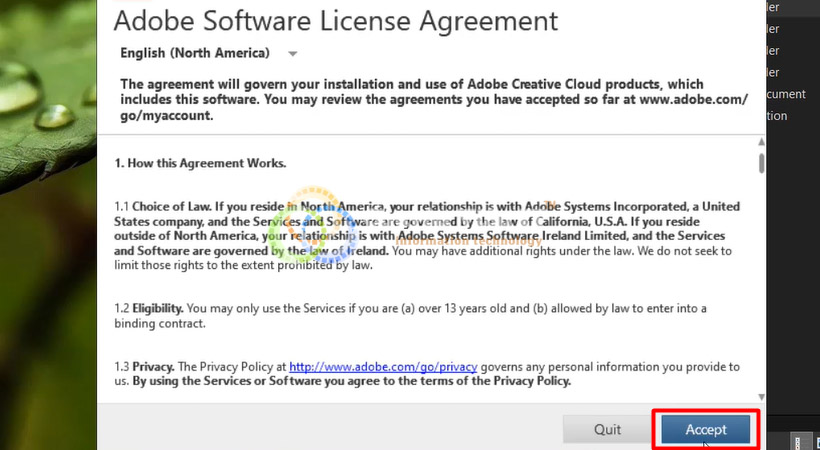Click the Adobe Software License Agreement title
820x450 pixels.
coord(336,20)
